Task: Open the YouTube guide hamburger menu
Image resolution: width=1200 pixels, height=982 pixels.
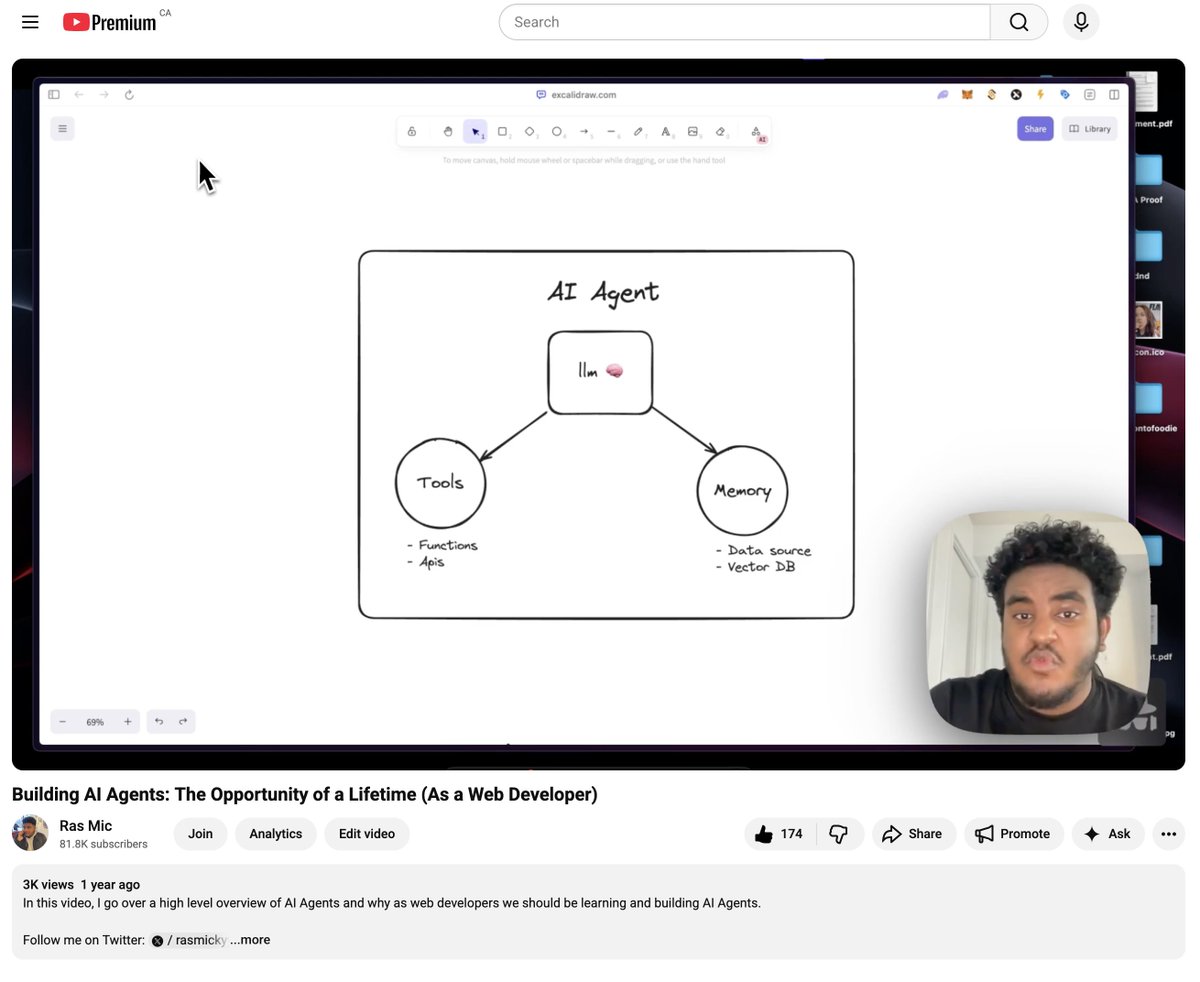Action: point(30,22)
